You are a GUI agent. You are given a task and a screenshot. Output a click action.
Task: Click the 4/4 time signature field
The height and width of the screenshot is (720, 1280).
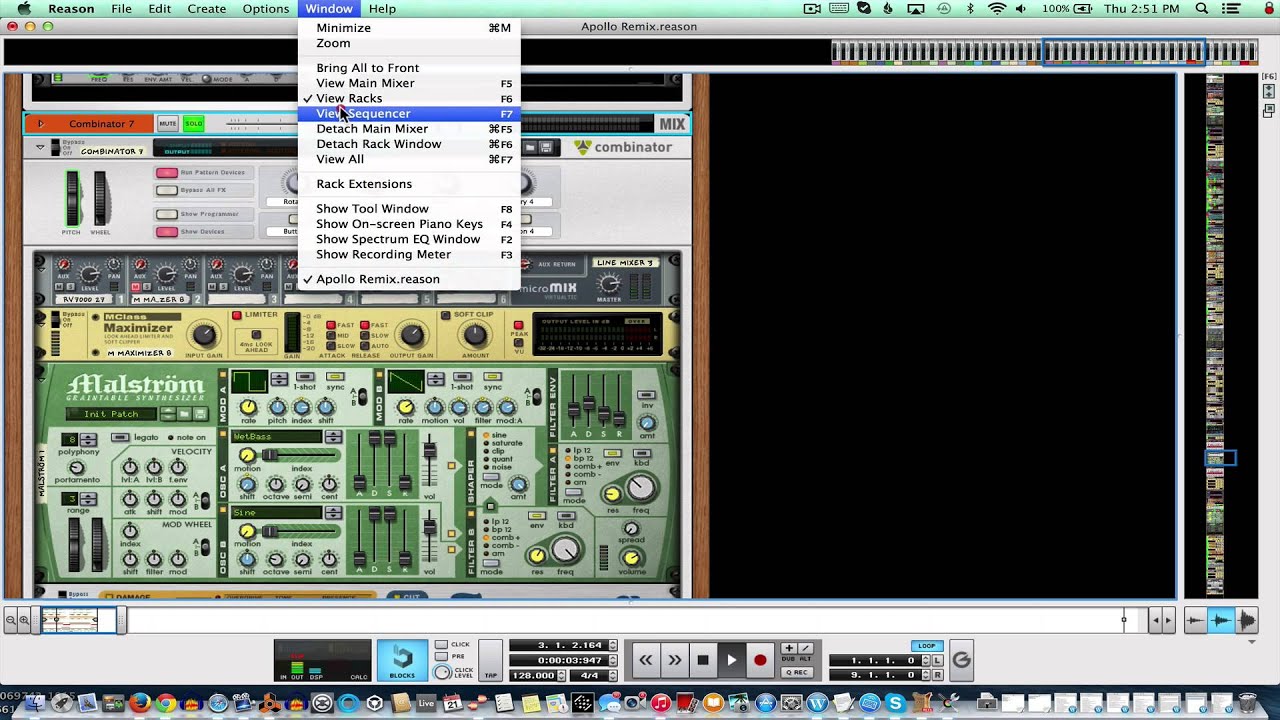pyautogui.click(x=587, y=676)
